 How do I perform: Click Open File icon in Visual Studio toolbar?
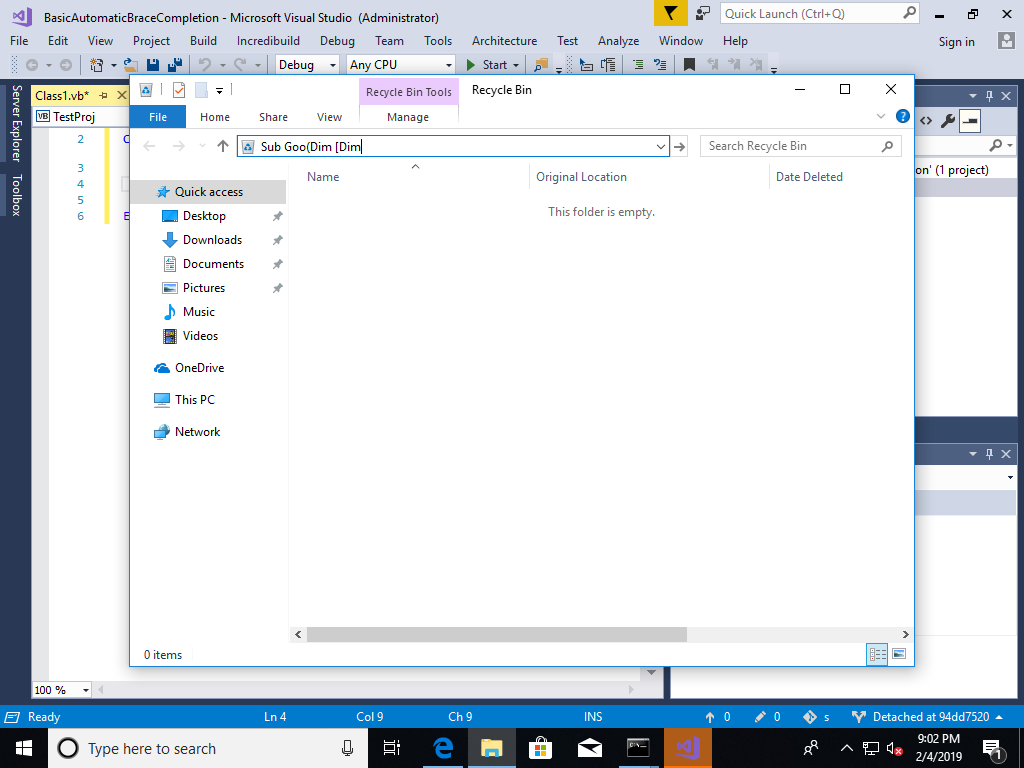click(x=131, y=65)
